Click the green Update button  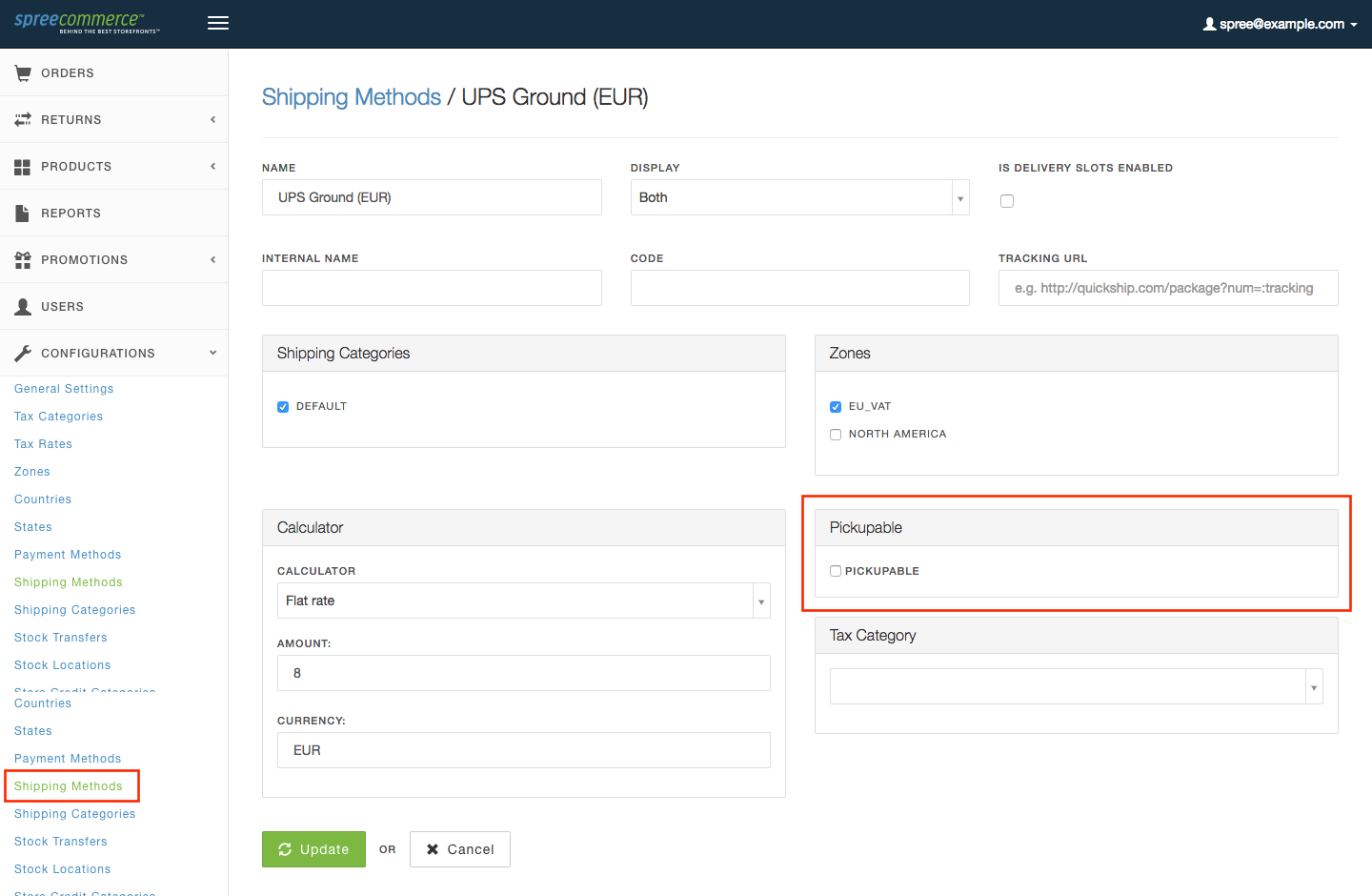(313, 849)
